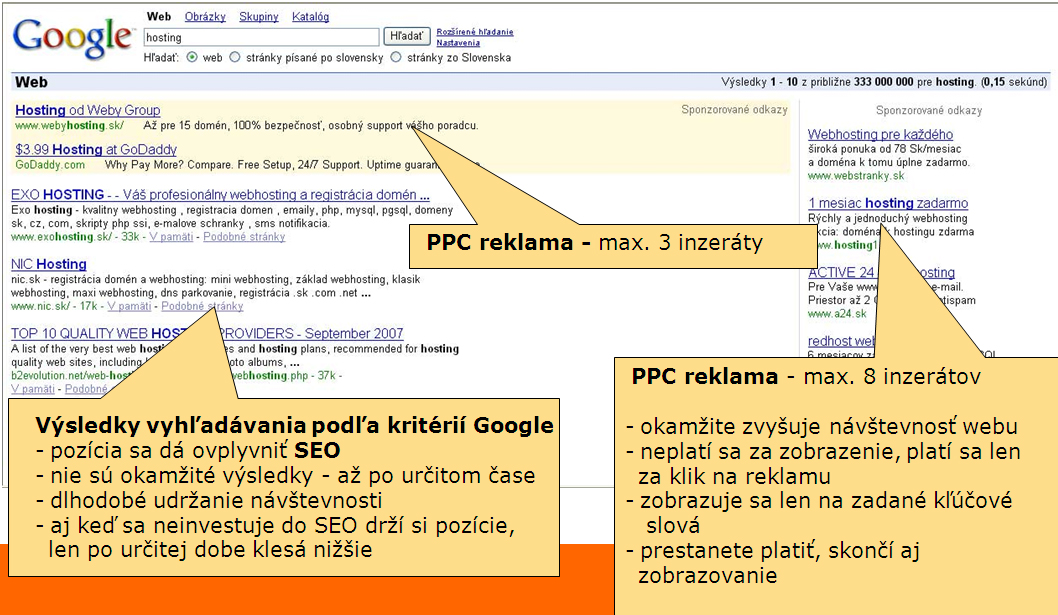Click the search field containing 'hosting'
1058x615 pixels.
pos(261,37)
